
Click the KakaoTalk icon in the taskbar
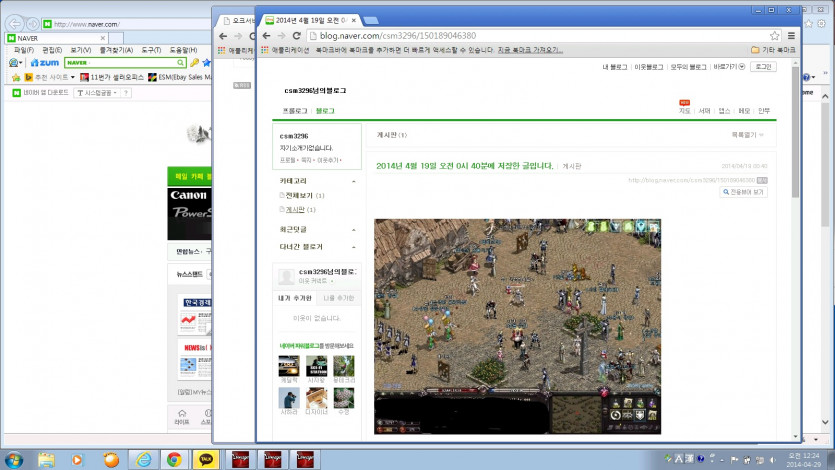point(206,459)
